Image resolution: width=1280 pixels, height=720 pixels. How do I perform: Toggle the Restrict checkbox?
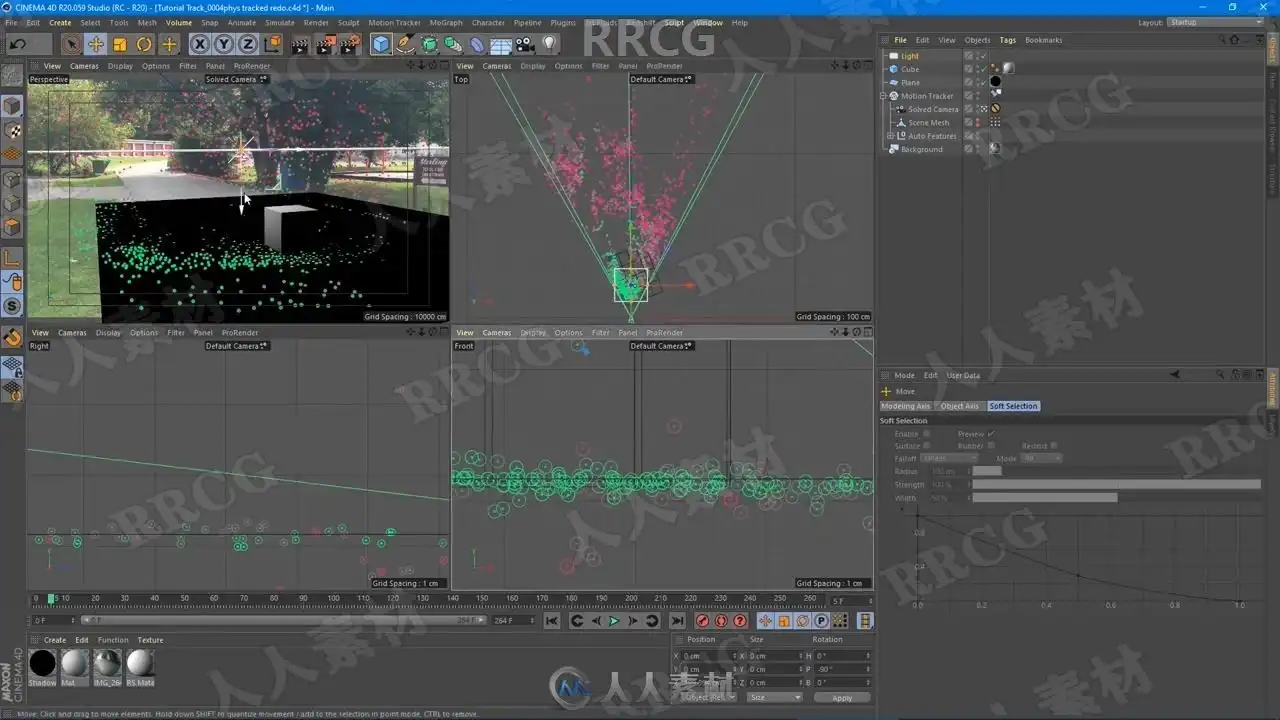pyautogui.click(x=1054, y=446)
